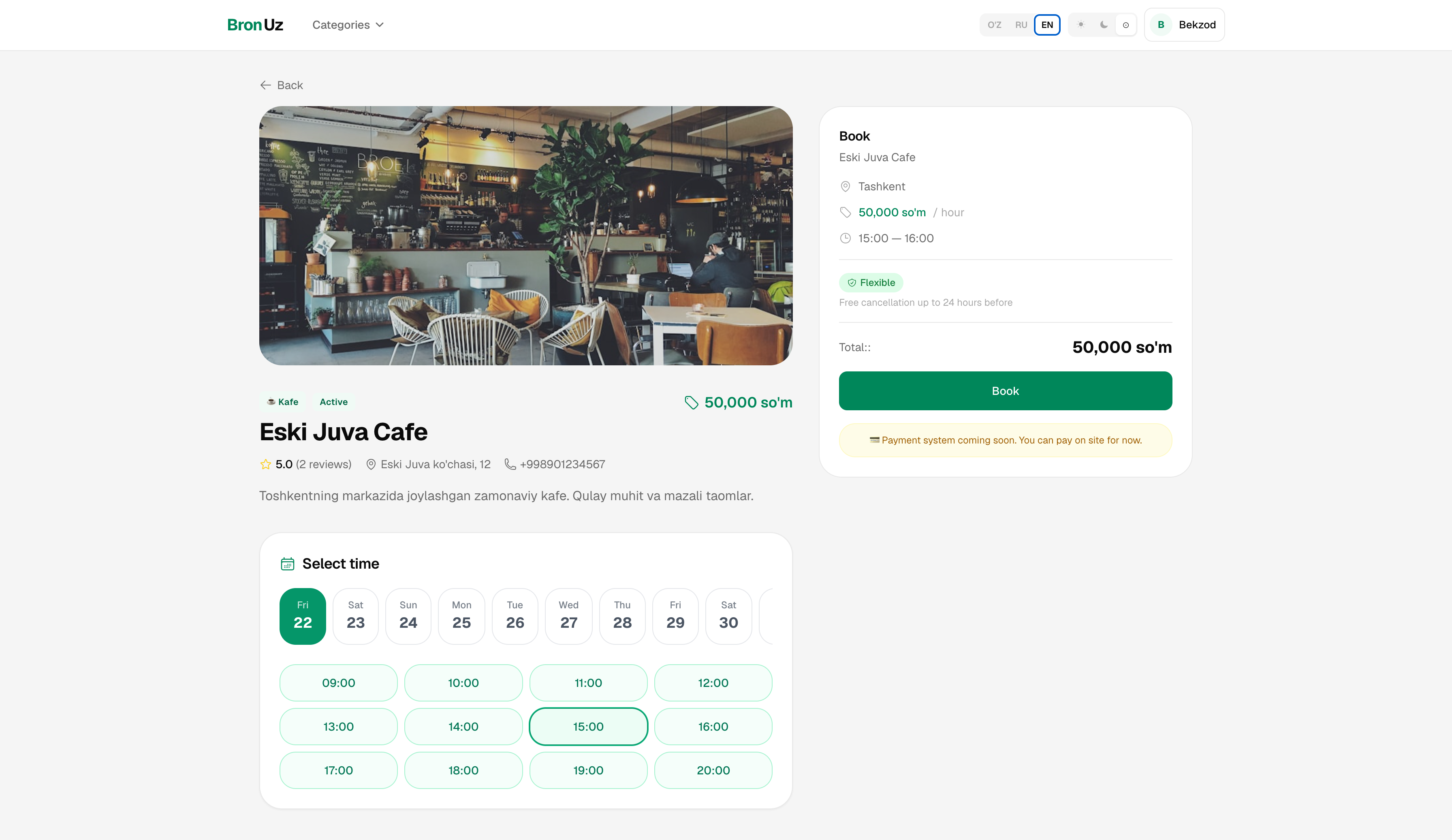Choose the 16:00 time slot
Screen dimensions: 1452x840
713,727
